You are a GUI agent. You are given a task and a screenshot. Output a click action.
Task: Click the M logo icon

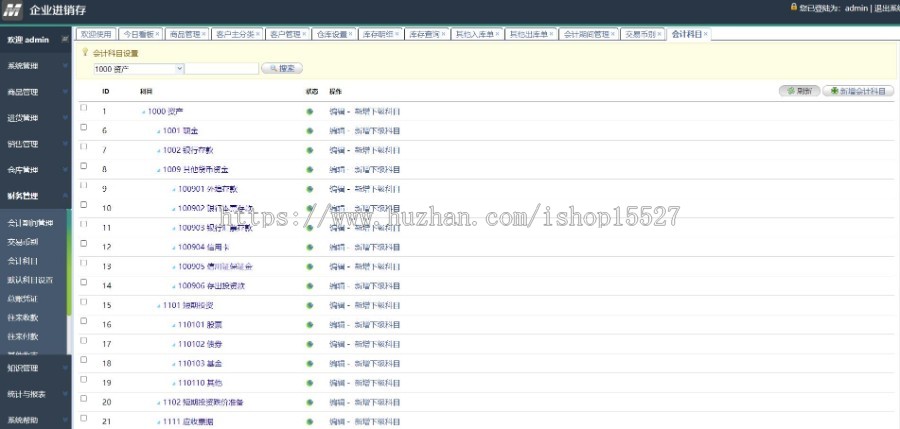tap(13, 10)
